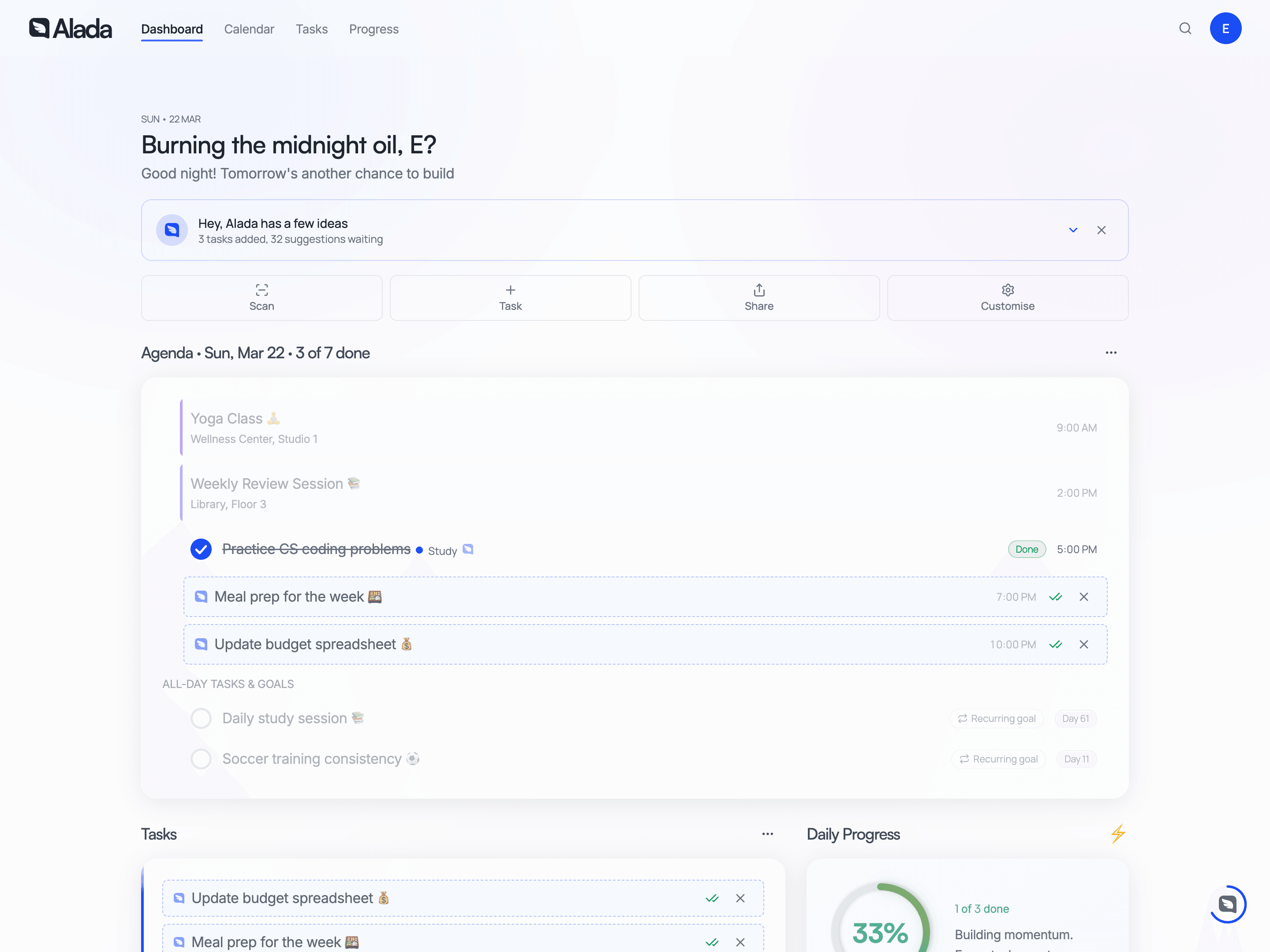This screenshot has width=1270, height=952.
Task: Click the Recurring goal badge on Daily study session
Action: coord(997,718)
